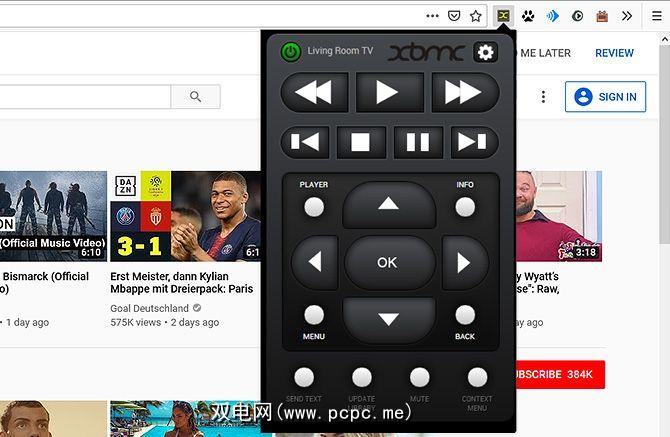Screen dimensions: 670x437
Task: Navigate down with the down arrow pad
Action: coord(388,320)
